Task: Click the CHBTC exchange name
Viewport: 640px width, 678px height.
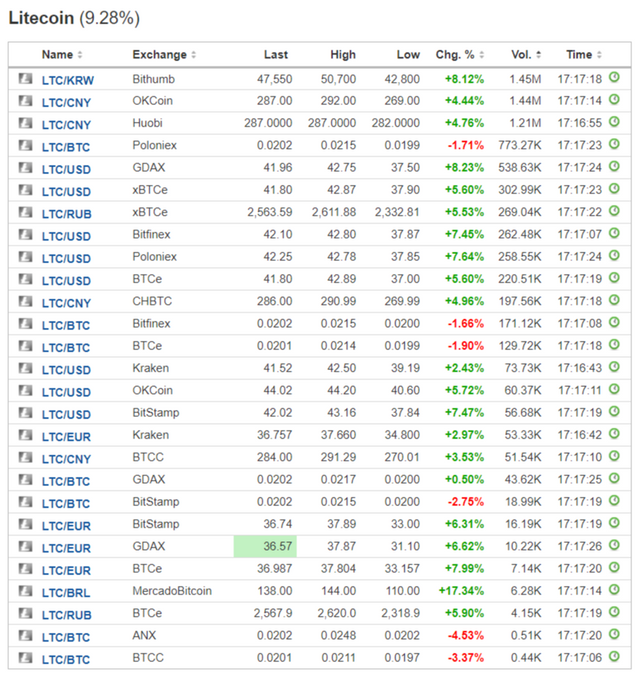Action: [152, 301]
